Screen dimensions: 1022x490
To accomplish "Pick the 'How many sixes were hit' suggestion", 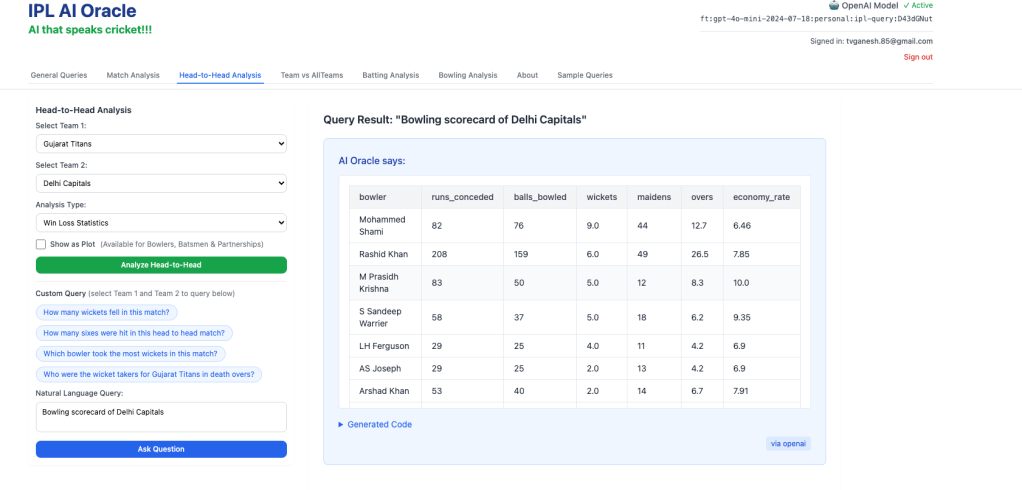I will pos(135,333).
